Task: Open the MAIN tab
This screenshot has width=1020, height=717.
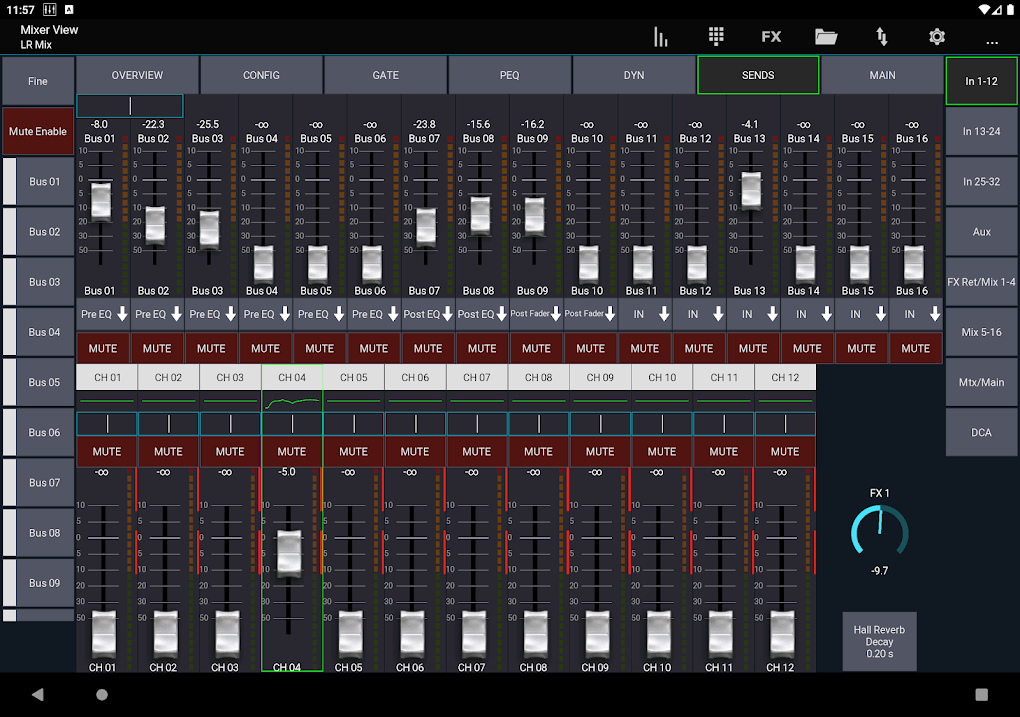Action: click(882, 74)
